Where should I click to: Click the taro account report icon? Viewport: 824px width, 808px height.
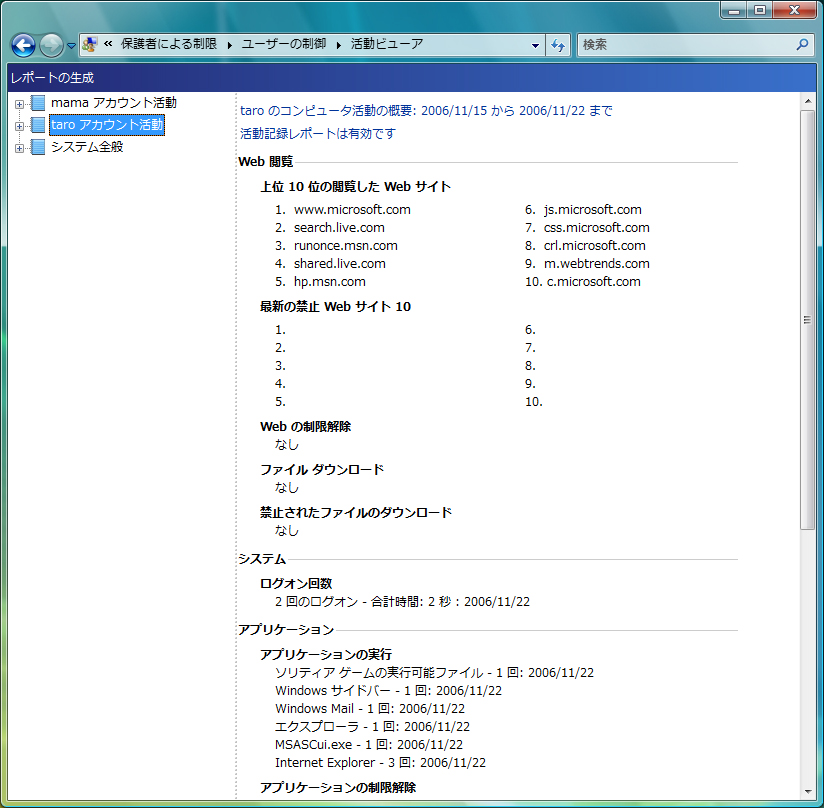pos(38,125)
